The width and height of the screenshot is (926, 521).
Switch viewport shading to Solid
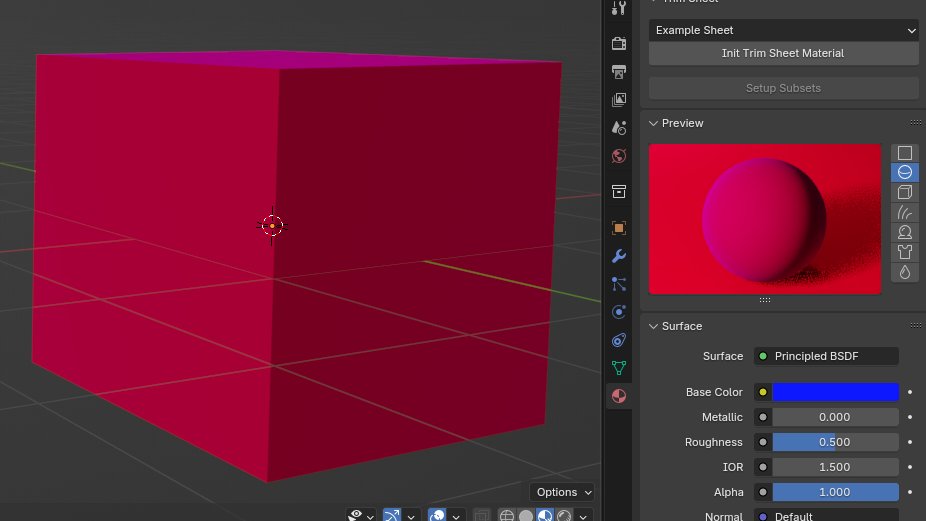pos(526,516)
